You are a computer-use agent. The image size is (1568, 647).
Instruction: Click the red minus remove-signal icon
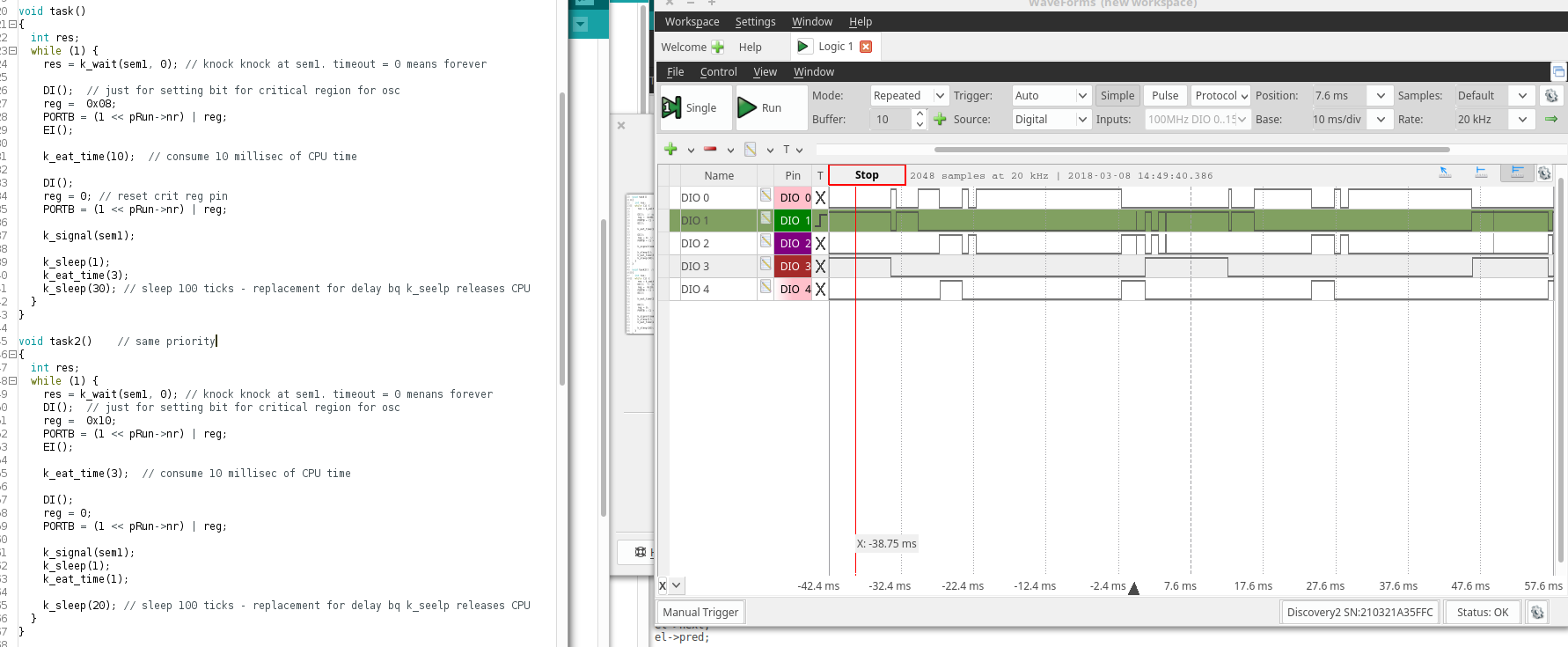point(710,149)
